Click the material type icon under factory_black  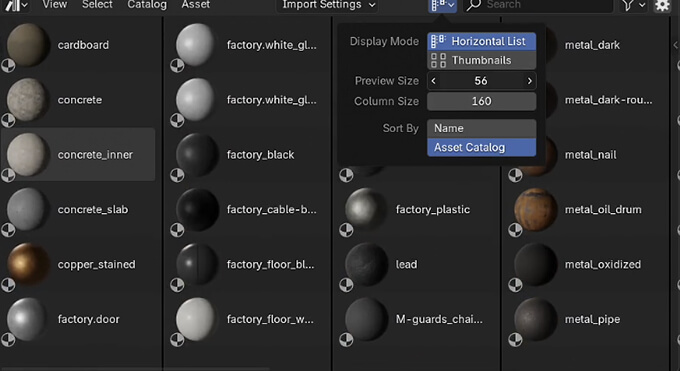point(177,175)
